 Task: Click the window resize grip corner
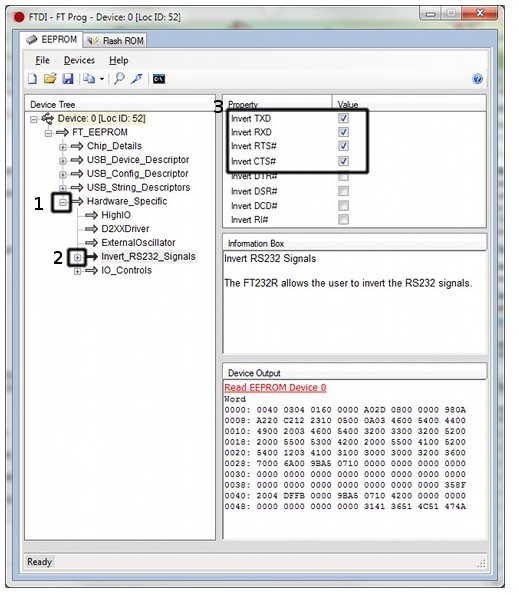pyautogui.click(x=481, y=564)
